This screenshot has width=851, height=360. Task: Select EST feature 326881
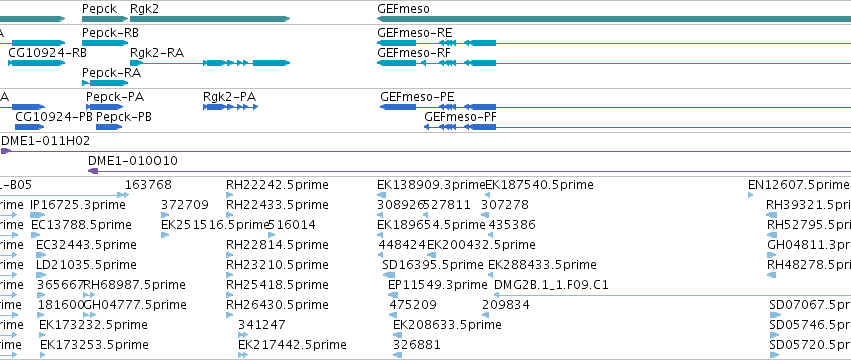(416, 345)
